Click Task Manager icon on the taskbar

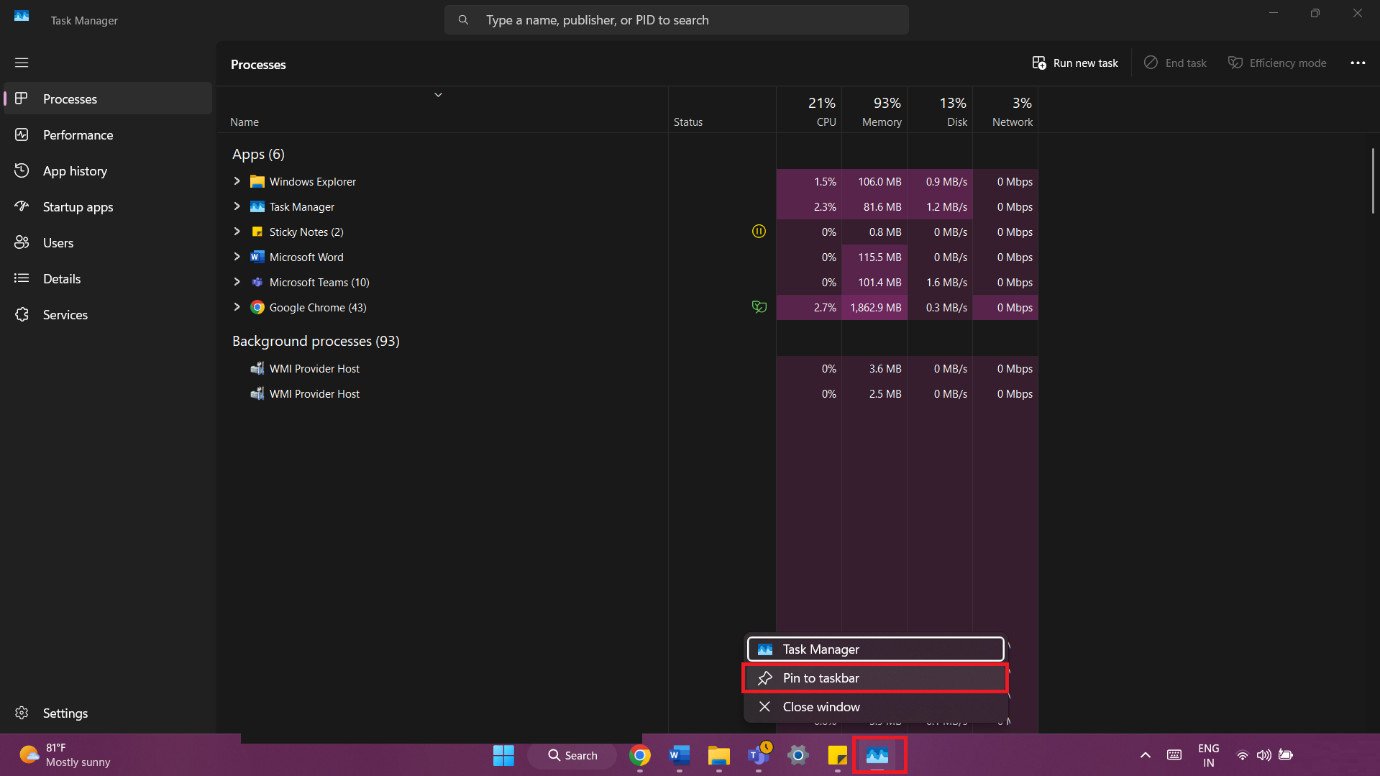click(877, 755)
